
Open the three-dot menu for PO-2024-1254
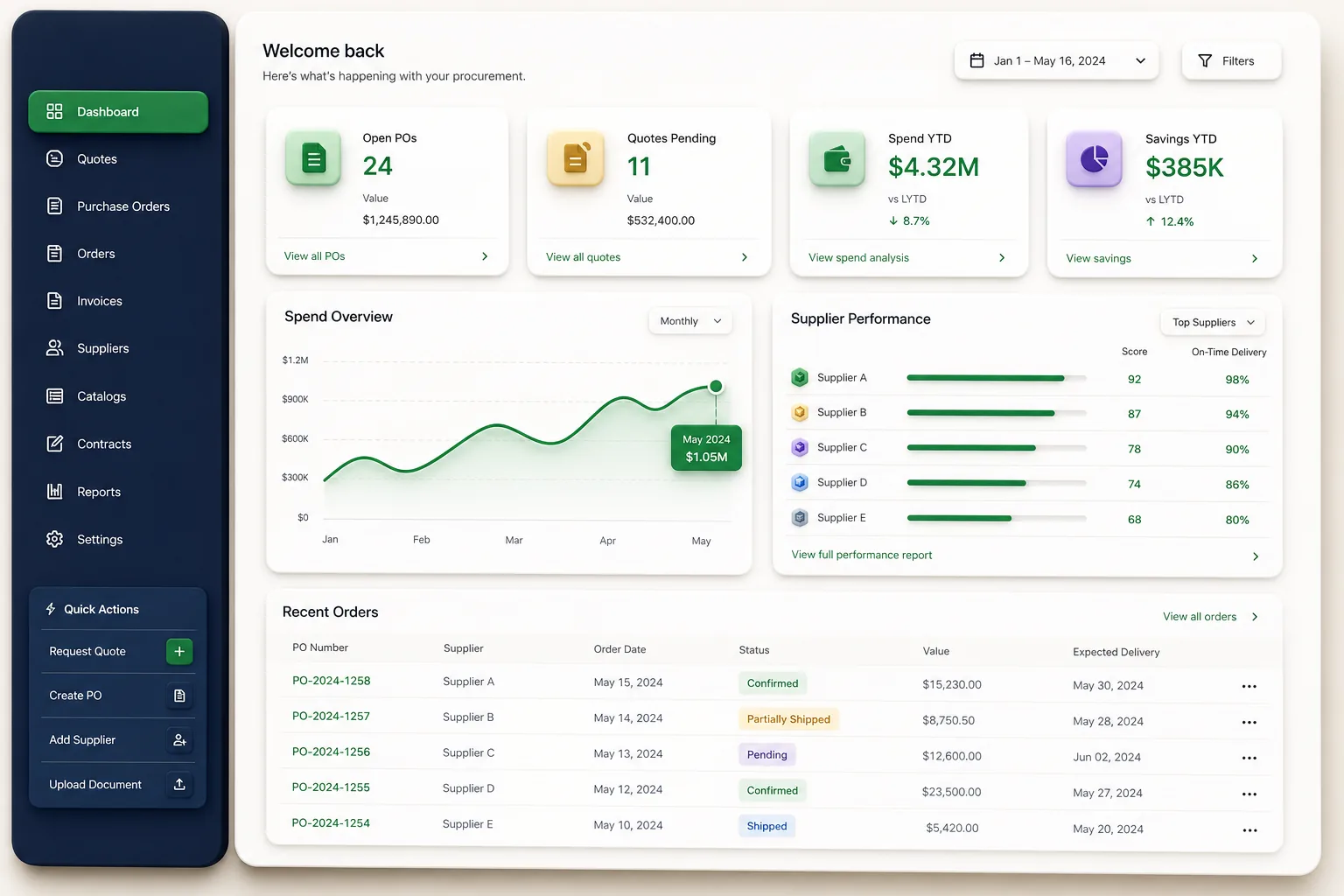coord(1249,829)
